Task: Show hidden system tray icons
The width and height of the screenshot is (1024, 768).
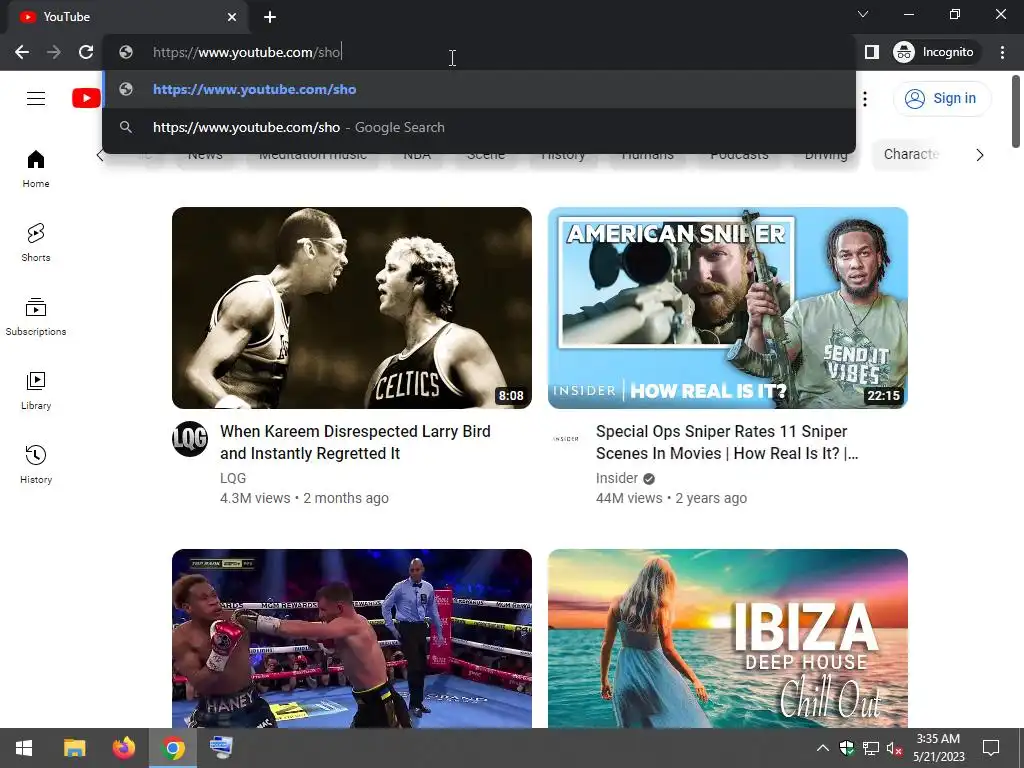Action: pyautogui.click(x=823, y=748)
